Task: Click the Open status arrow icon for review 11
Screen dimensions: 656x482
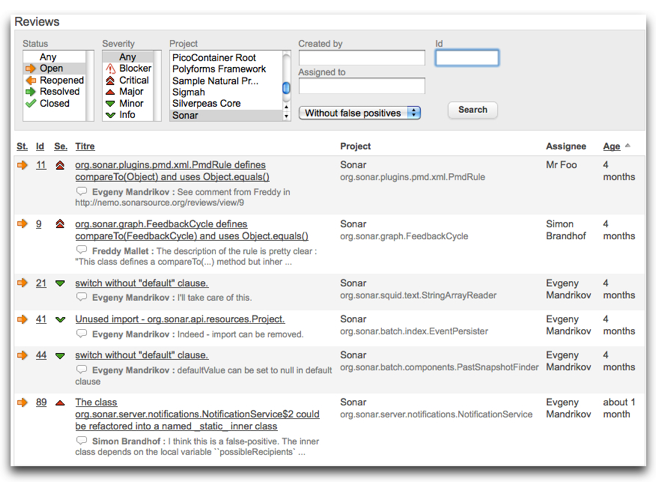Action: (22, 165)
